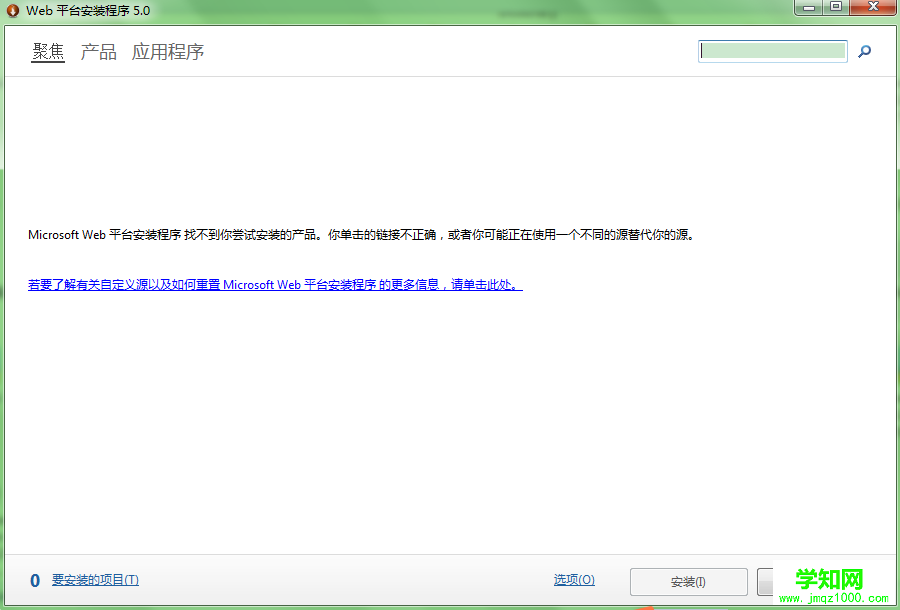
Task: Click the Web Platform Installer title icon
Action: pyautogui.click(x=13, y=11)
